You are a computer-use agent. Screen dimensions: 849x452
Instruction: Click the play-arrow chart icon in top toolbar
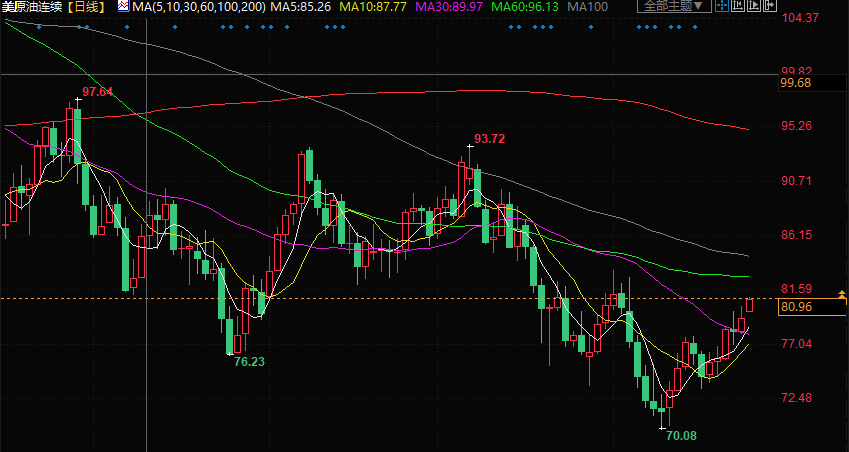pos(754,5)
